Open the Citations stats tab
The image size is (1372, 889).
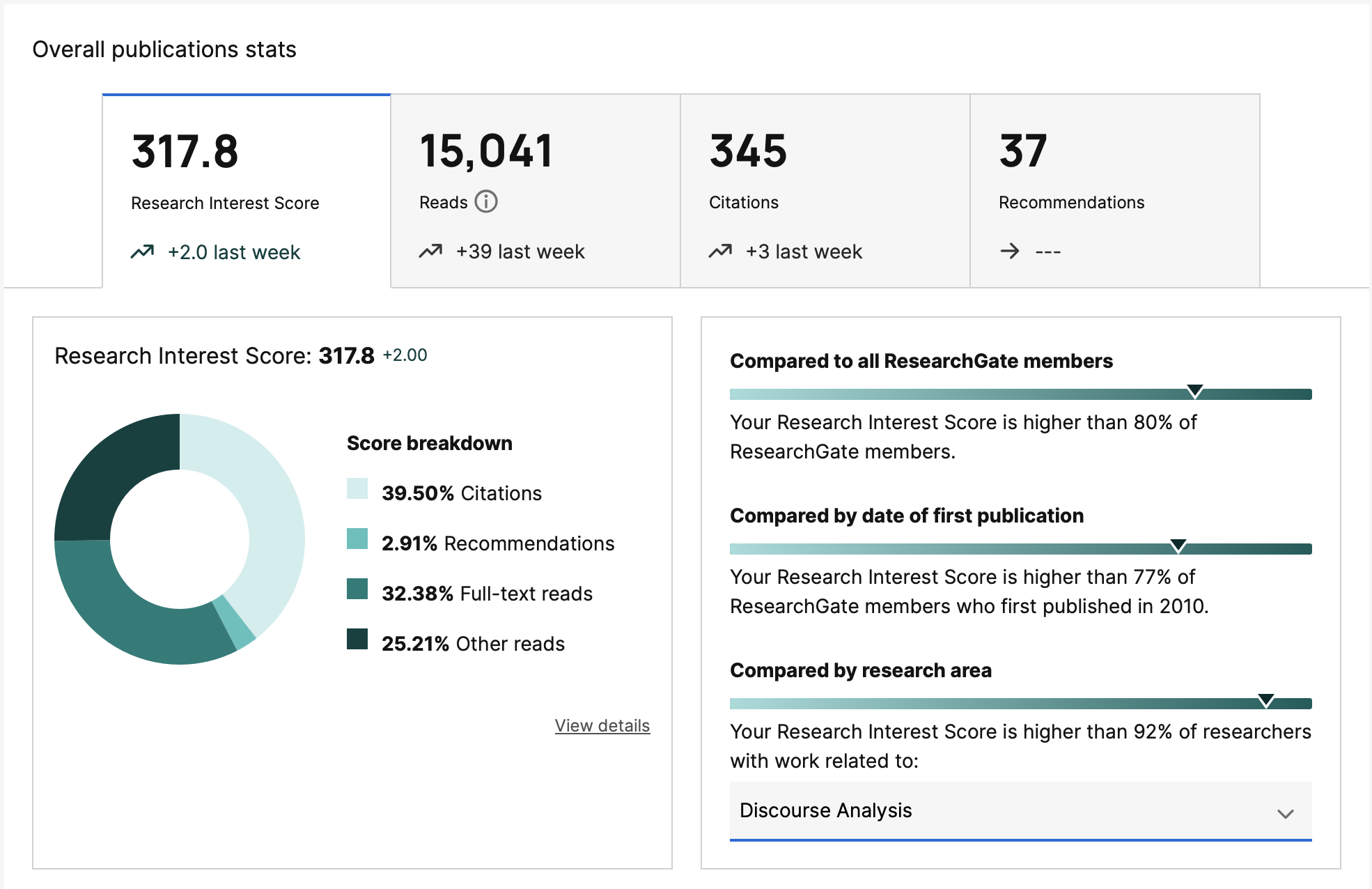click(825, 191)
